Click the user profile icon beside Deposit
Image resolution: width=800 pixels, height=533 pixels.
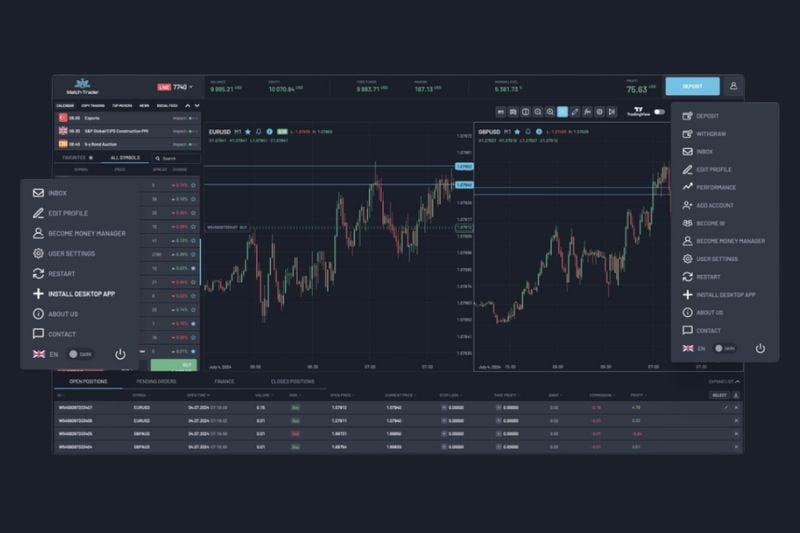(x=734, y=87)
